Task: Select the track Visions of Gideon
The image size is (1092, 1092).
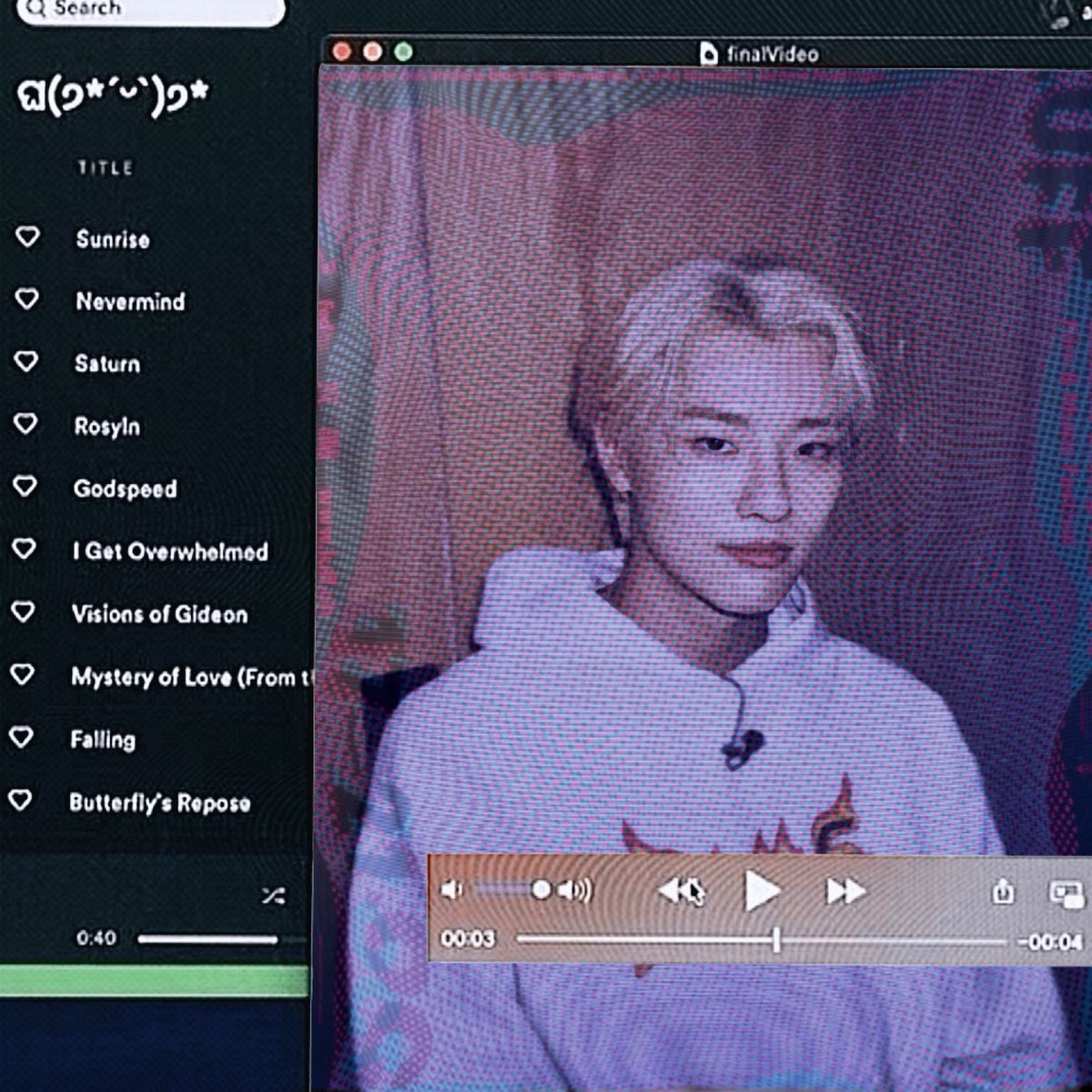Action: tap(159, 614)
